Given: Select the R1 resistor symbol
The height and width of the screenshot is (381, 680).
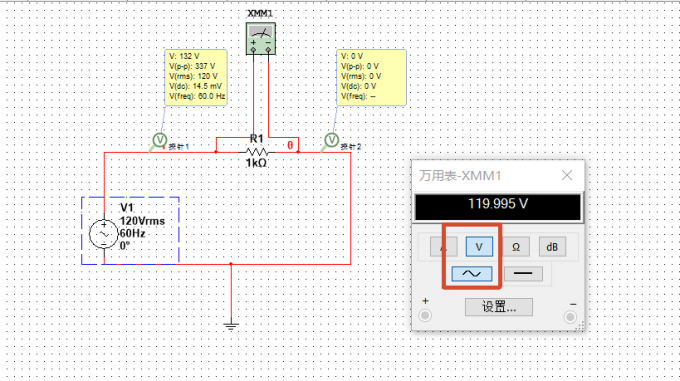Looking at the screenshot, I should 257,152.
